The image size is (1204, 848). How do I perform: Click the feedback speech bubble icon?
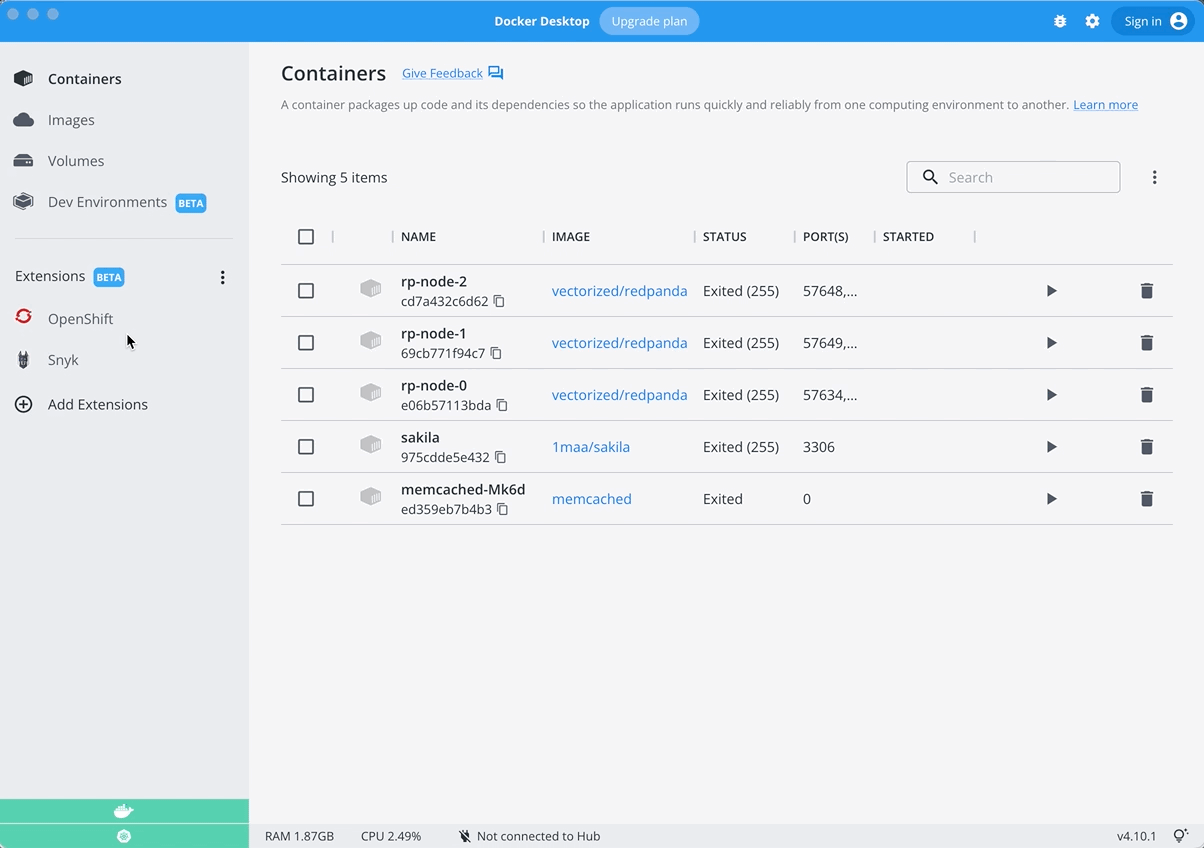pos(496,73)
